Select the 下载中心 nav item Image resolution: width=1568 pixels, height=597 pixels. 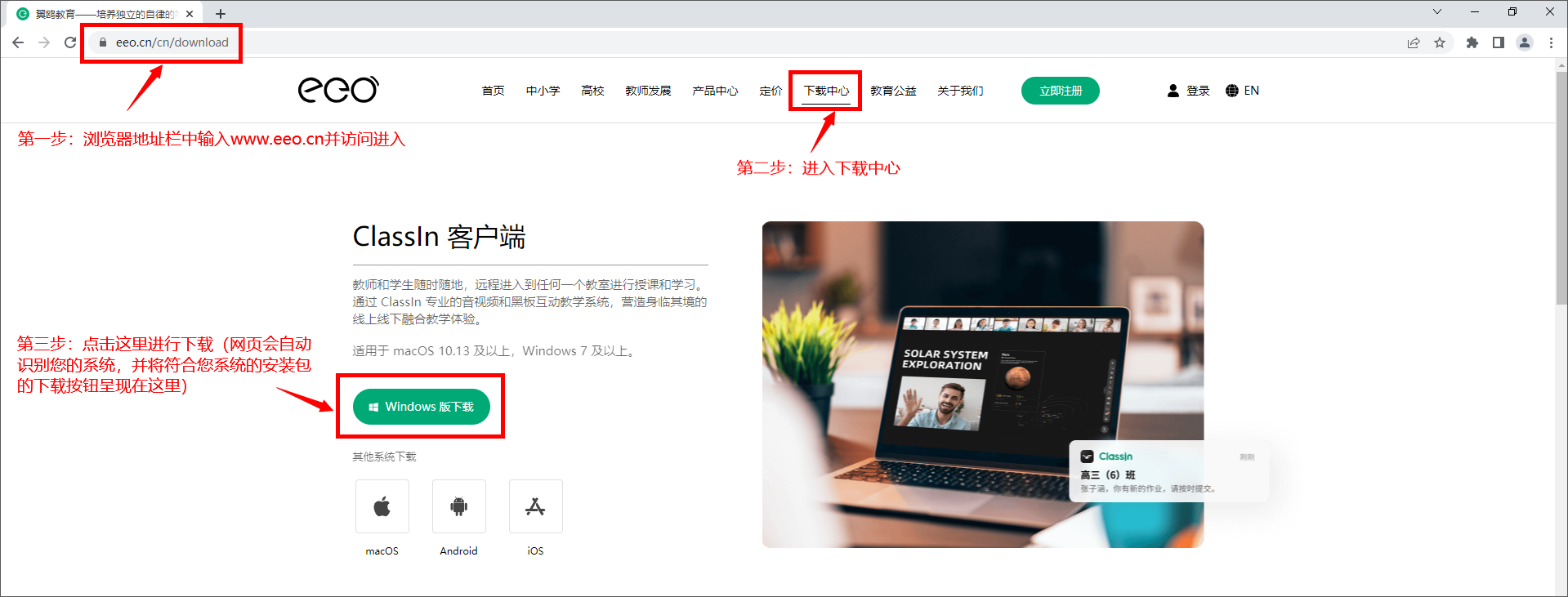(827, 91)
